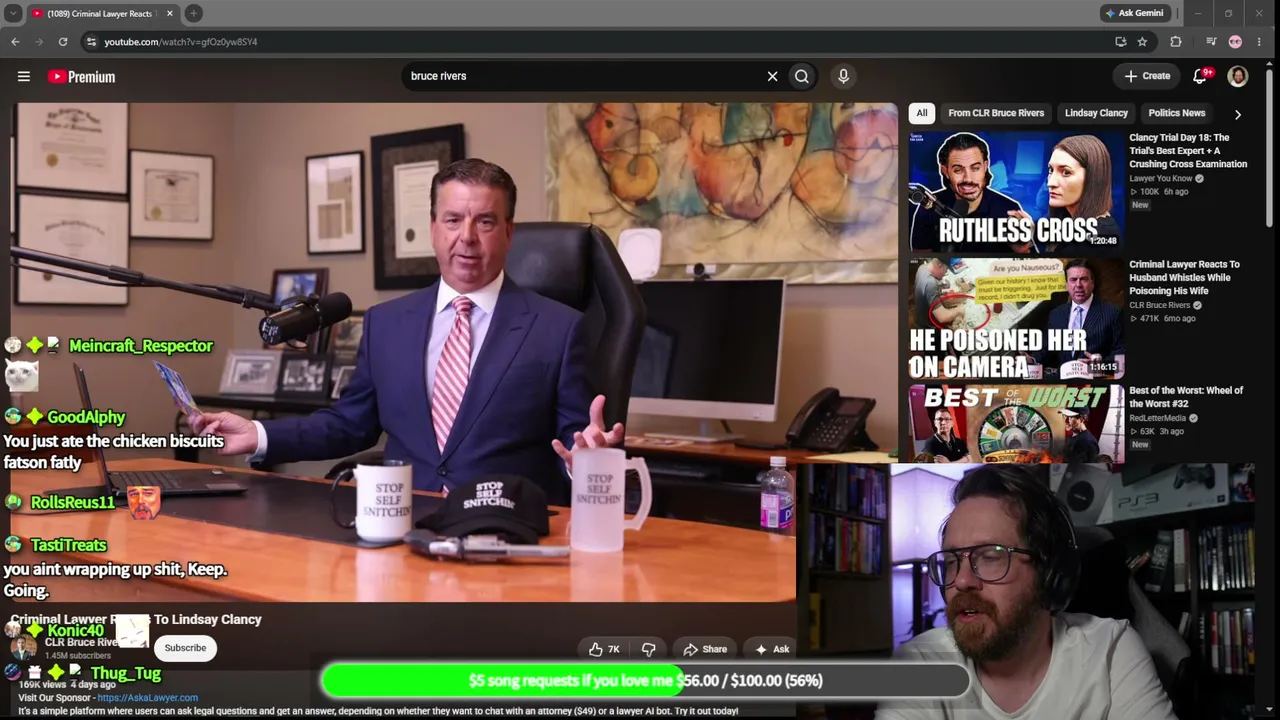
Task: Open the AskaLawyer.com sponsor link
Action: [x=147, y=698]
